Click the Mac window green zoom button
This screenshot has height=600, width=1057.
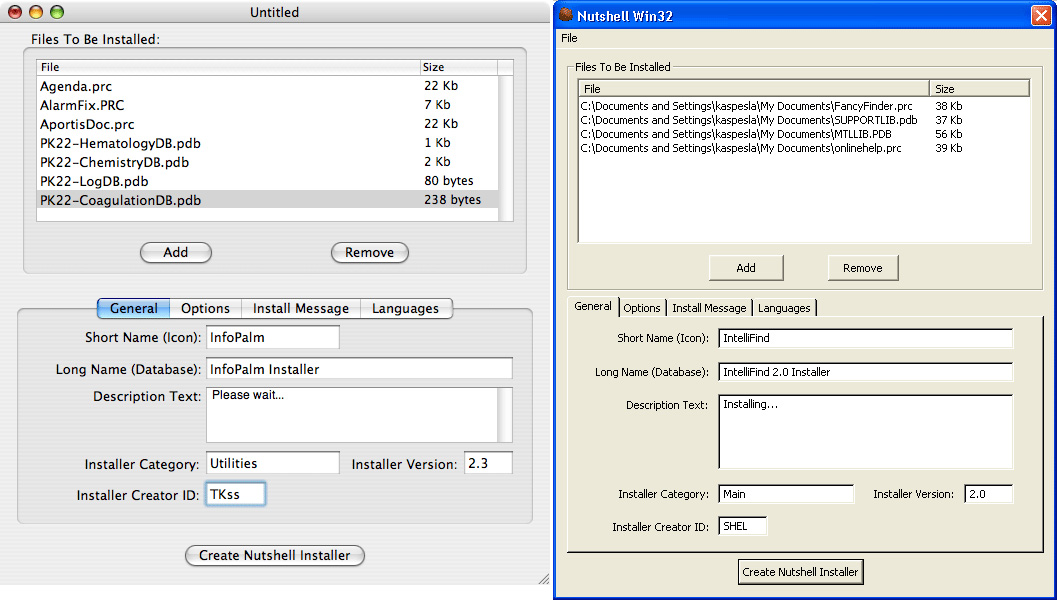(57, 13)
